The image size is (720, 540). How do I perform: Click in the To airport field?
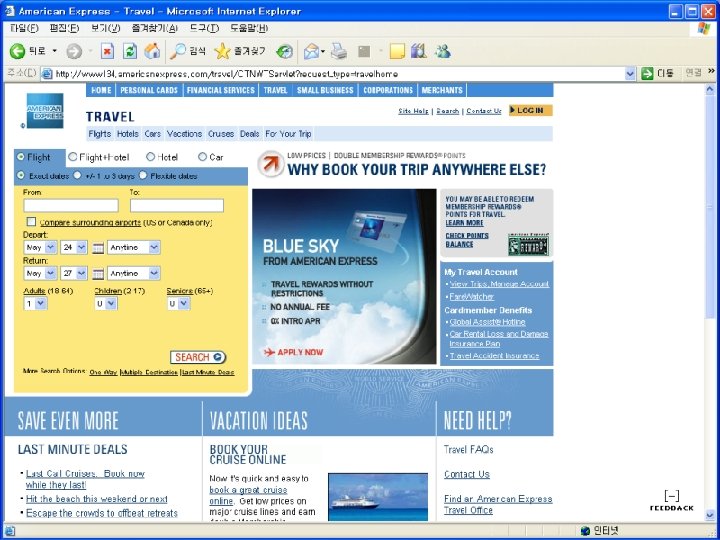click(x=177, y=205)
